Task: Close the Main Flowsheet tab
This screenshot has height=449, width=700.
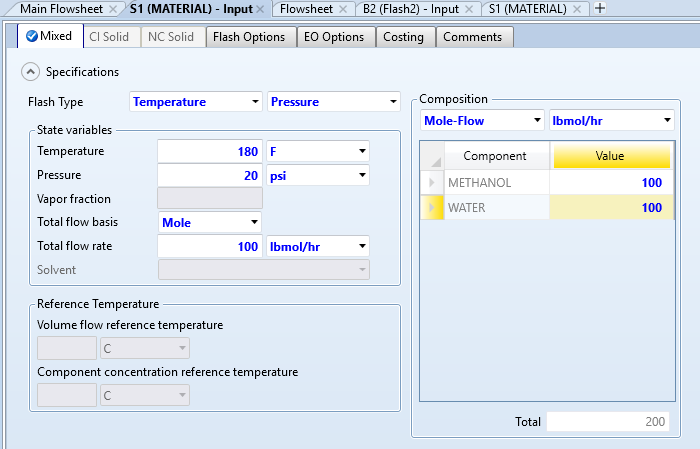Action: [113, 9]
